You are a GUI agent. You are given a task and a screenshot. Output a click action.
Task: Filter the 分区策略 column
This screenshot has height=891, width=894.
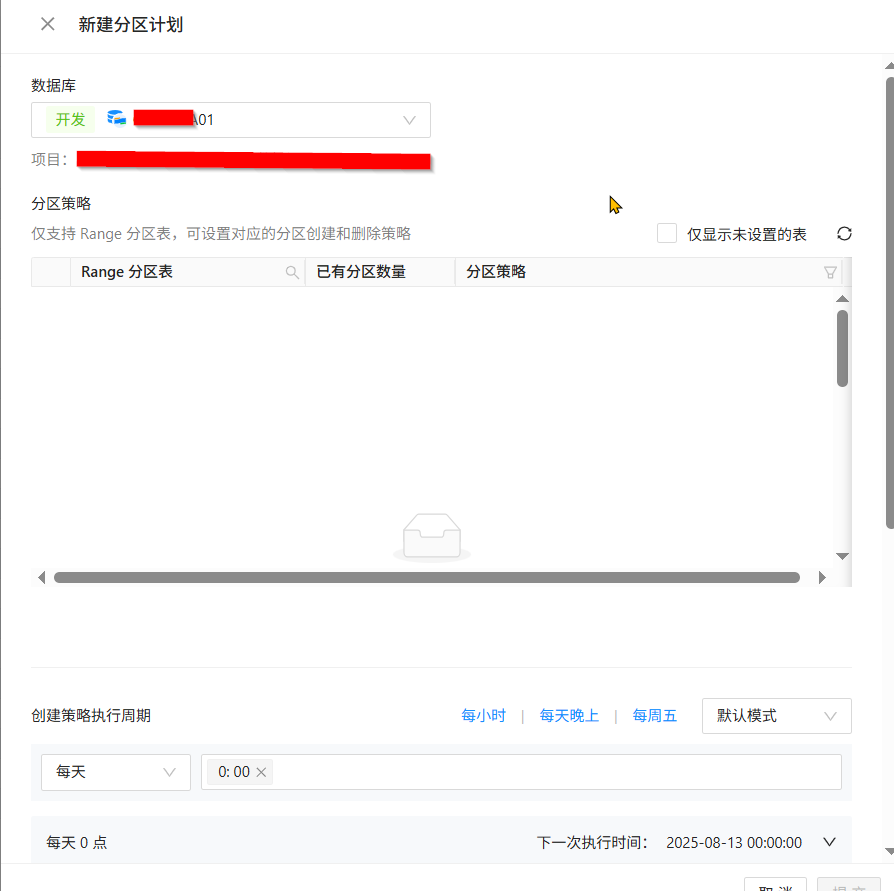click(x=830, y=272)
